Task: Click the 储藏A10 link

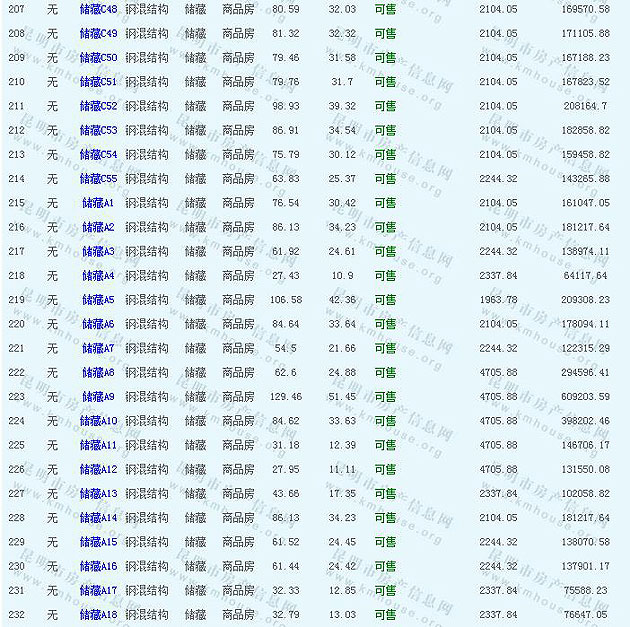Action: coord(98,421)
